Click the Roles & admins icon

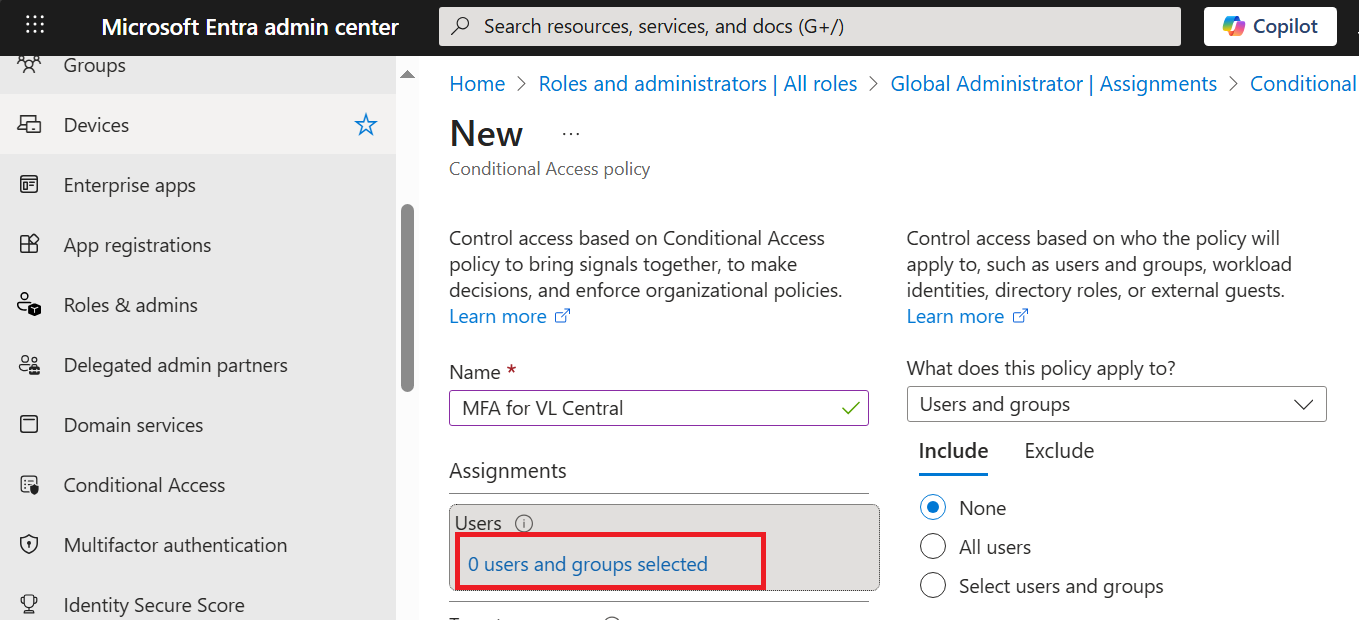[29, 305]
